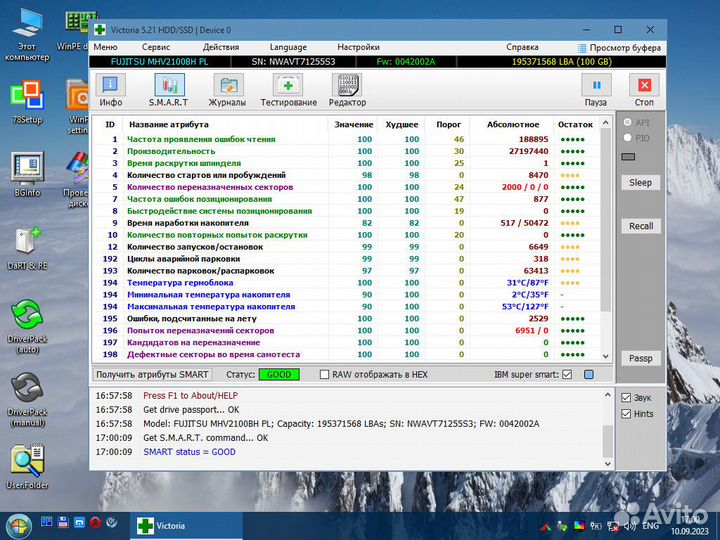The image size is (720, 540).
Task: Open the Сервис menu
Action: [x=155, y=47]
